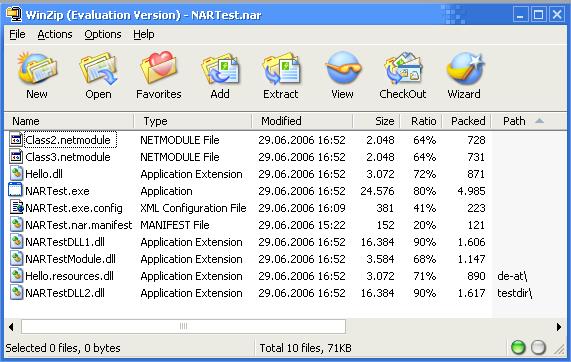Click the NARTestModule.dll file icon
Screen dimensions: 571x362
point(16,259)
